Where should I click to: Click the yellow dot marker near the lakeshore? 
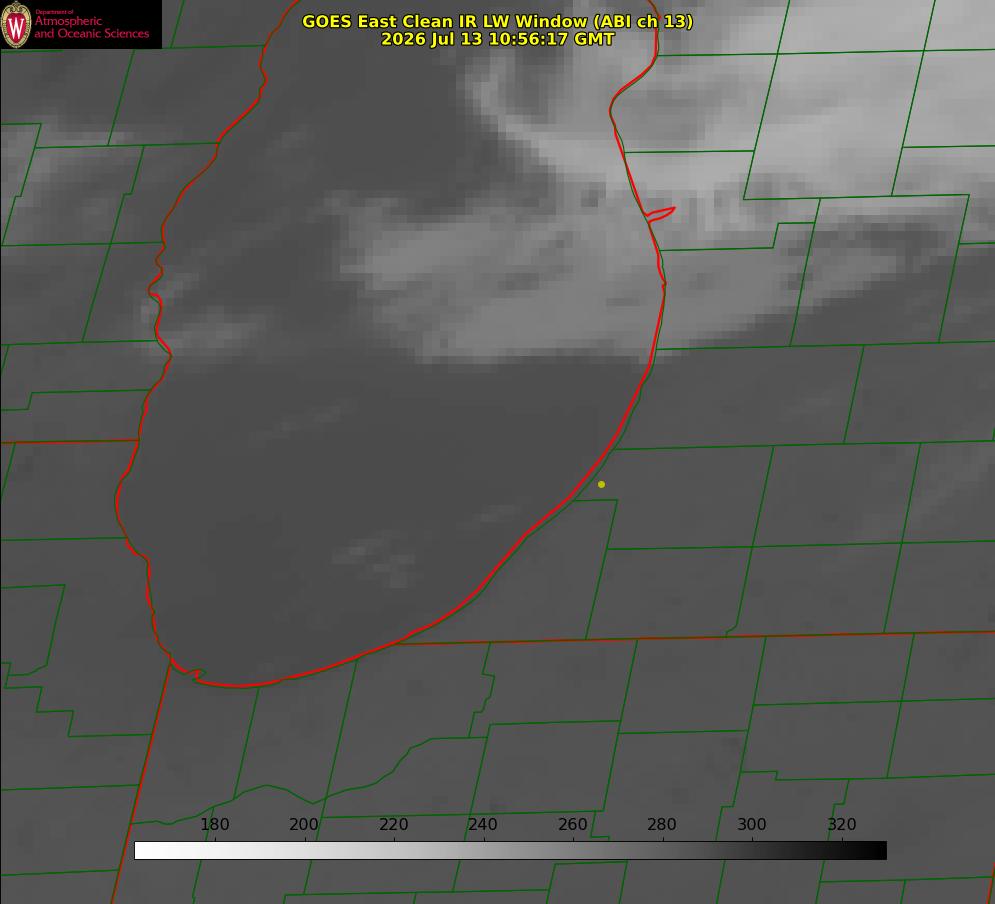601,484
